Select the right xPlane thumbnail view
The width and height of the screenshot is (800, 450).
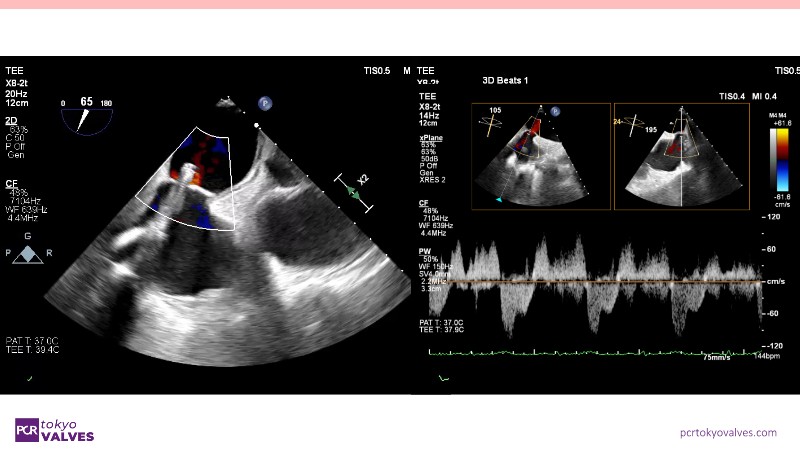680,154
